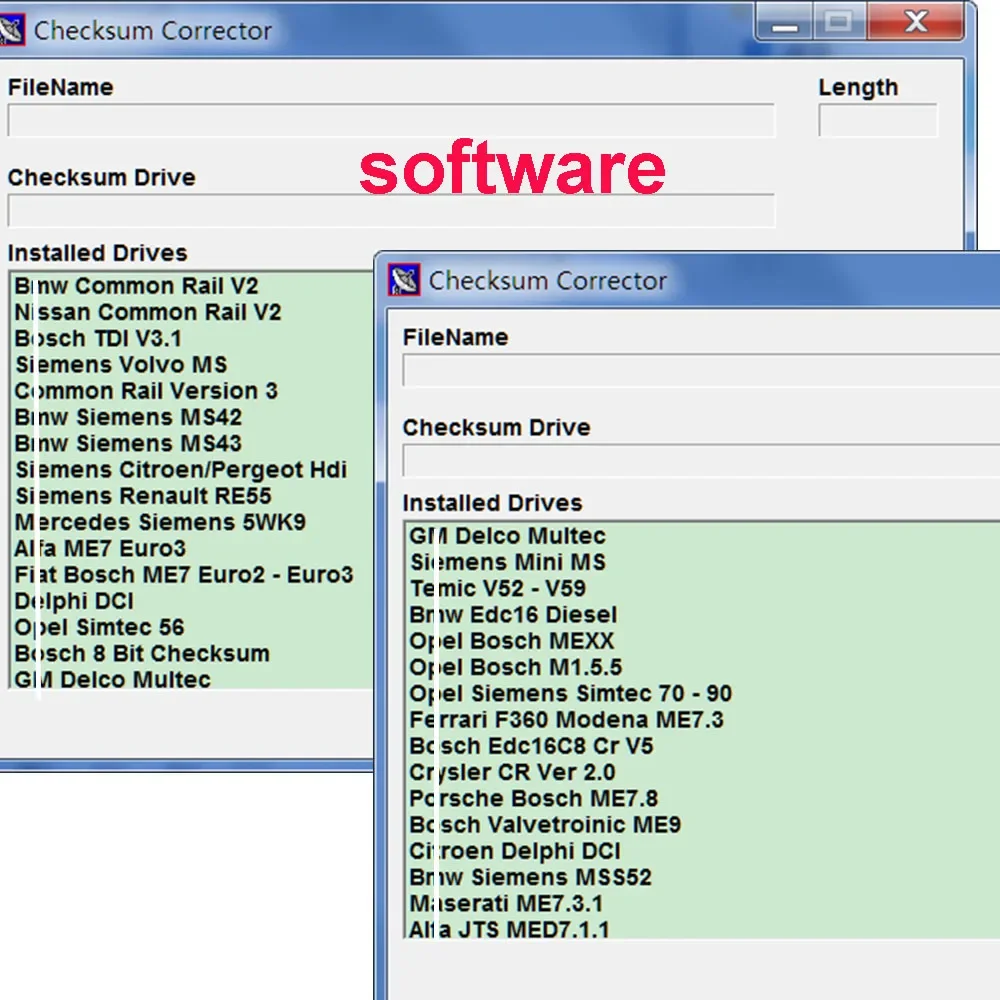Click the front Checksum Corrector window icon

[404, 279]
